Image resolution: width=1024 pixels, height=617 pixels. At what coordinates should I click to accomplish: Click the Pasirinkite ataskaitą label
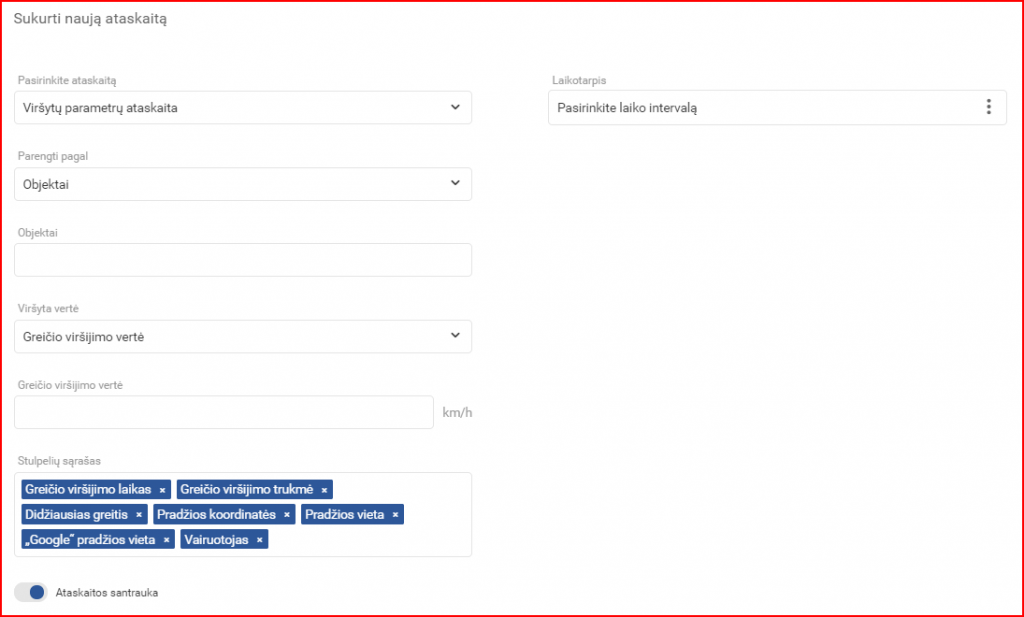click(67, 80)
